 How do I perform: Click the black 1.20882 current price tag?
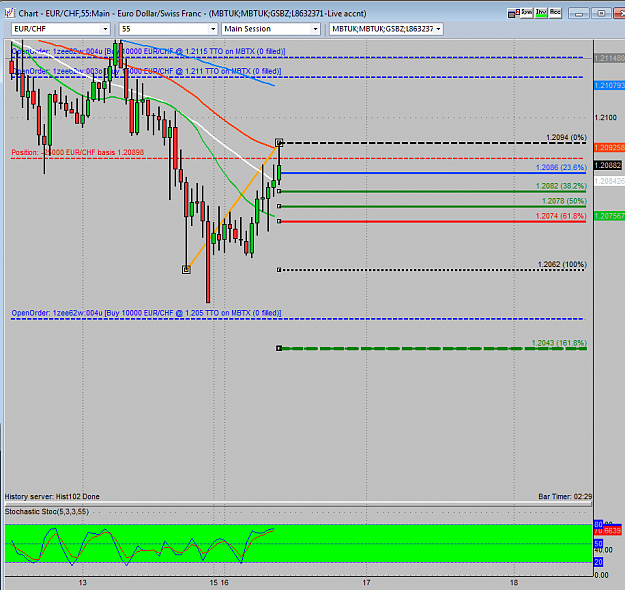[608, 165]
